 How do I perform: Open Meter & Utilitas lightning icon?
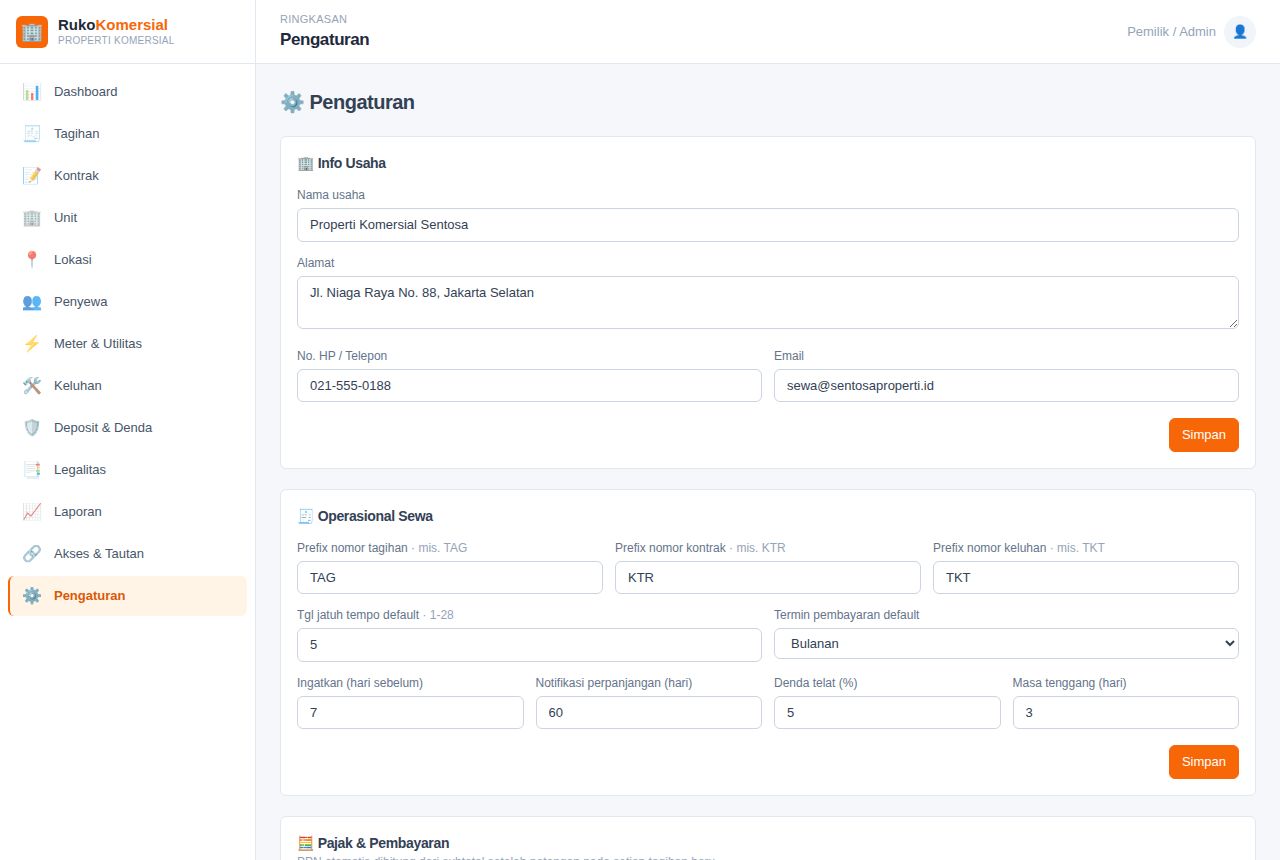(32, 344)
